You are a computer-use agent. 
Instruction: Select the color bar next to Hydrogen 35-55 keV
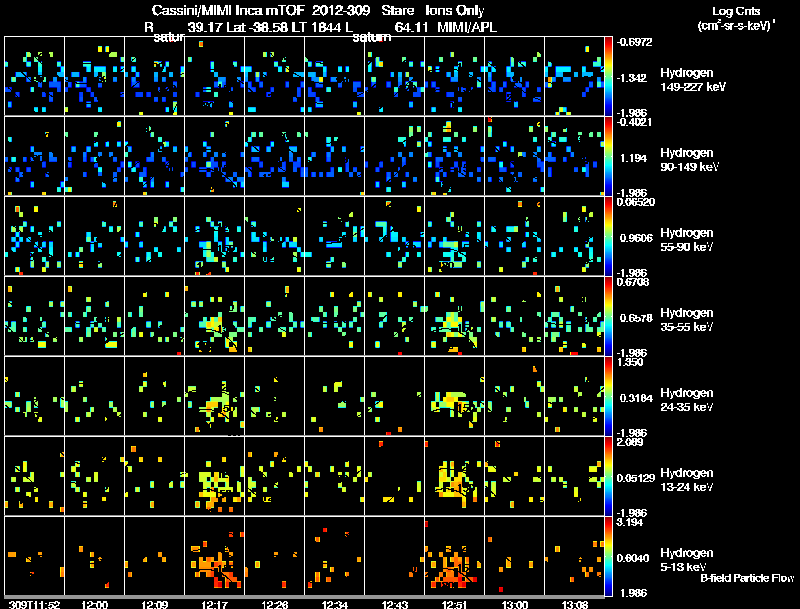click(x=608, y=316)
